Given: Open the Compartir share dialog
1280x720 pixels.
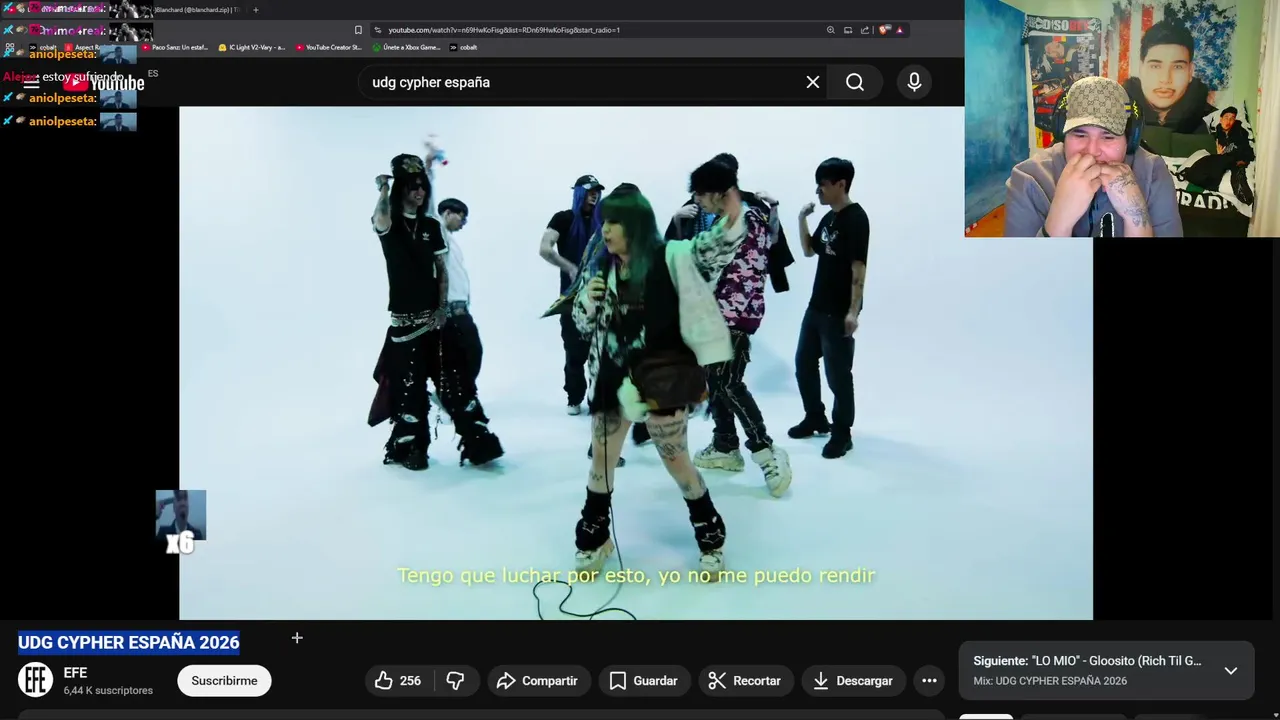Looking at the screenshot, I should click(538, 681).
